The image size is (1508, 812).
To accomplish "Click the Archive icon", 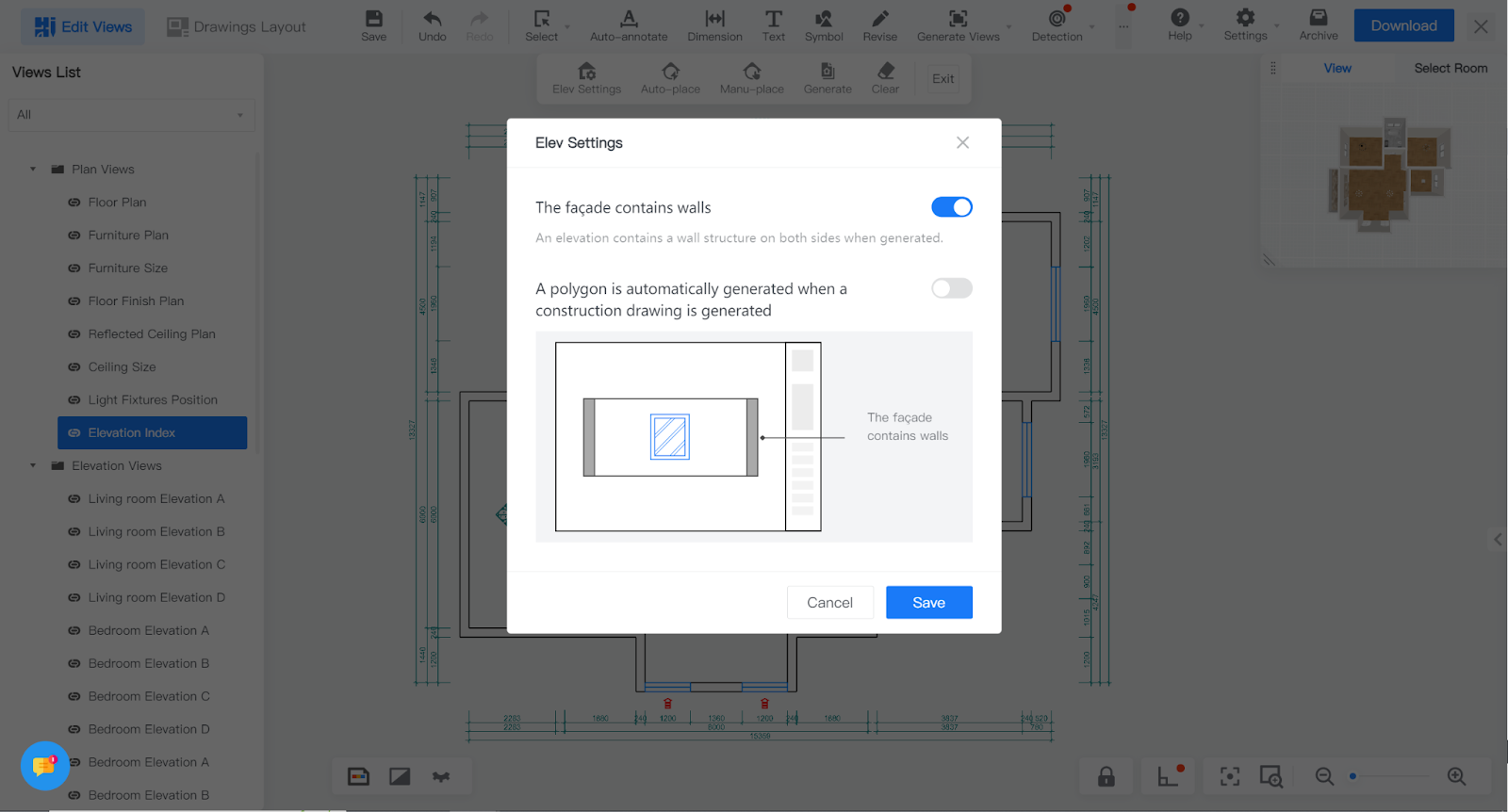I will [x=1318, y=19].
